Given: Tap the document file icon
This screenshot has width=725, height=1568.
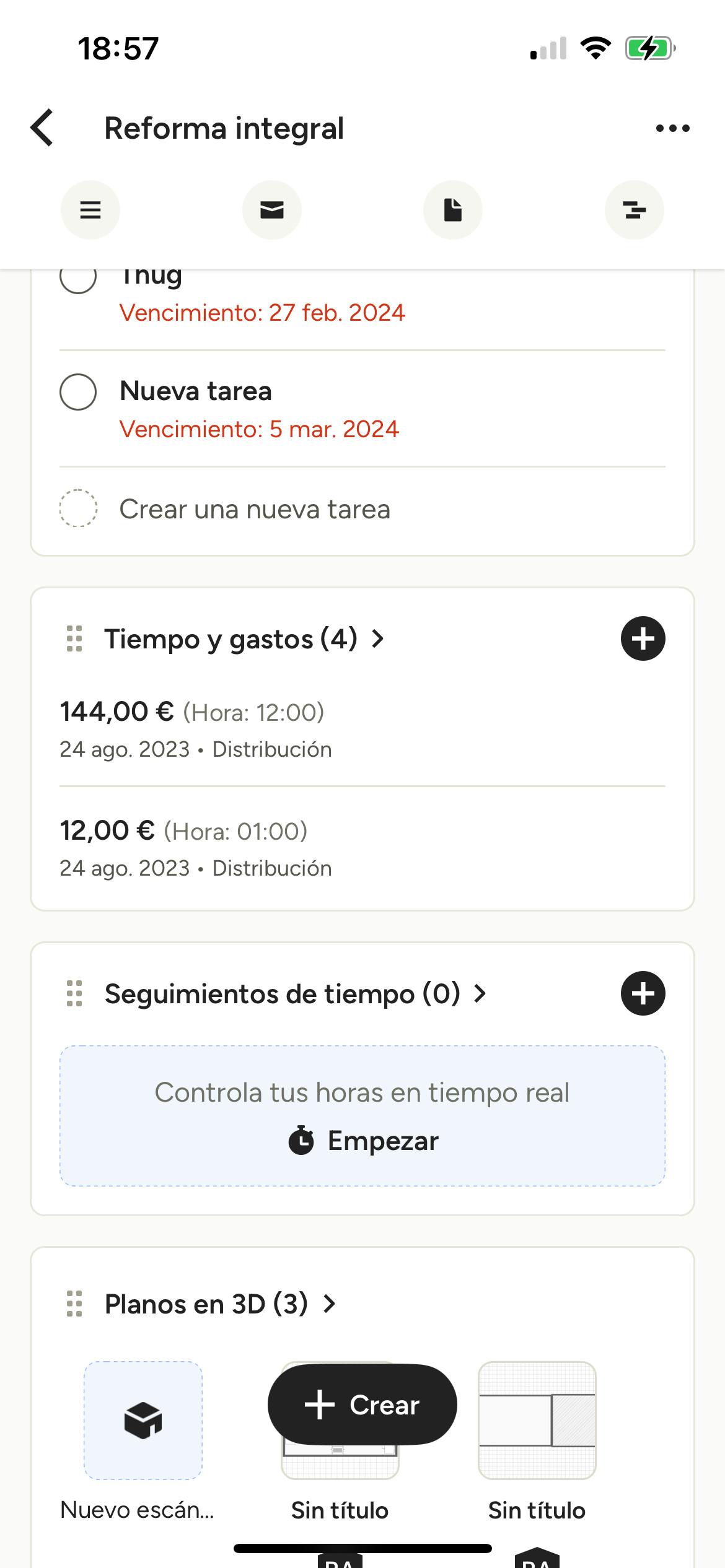Looking at the screenshot, I should point(453,210).
